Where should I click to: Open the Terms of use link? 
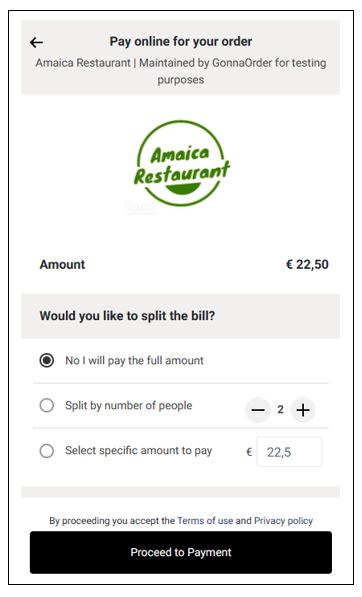coord(205,520)
